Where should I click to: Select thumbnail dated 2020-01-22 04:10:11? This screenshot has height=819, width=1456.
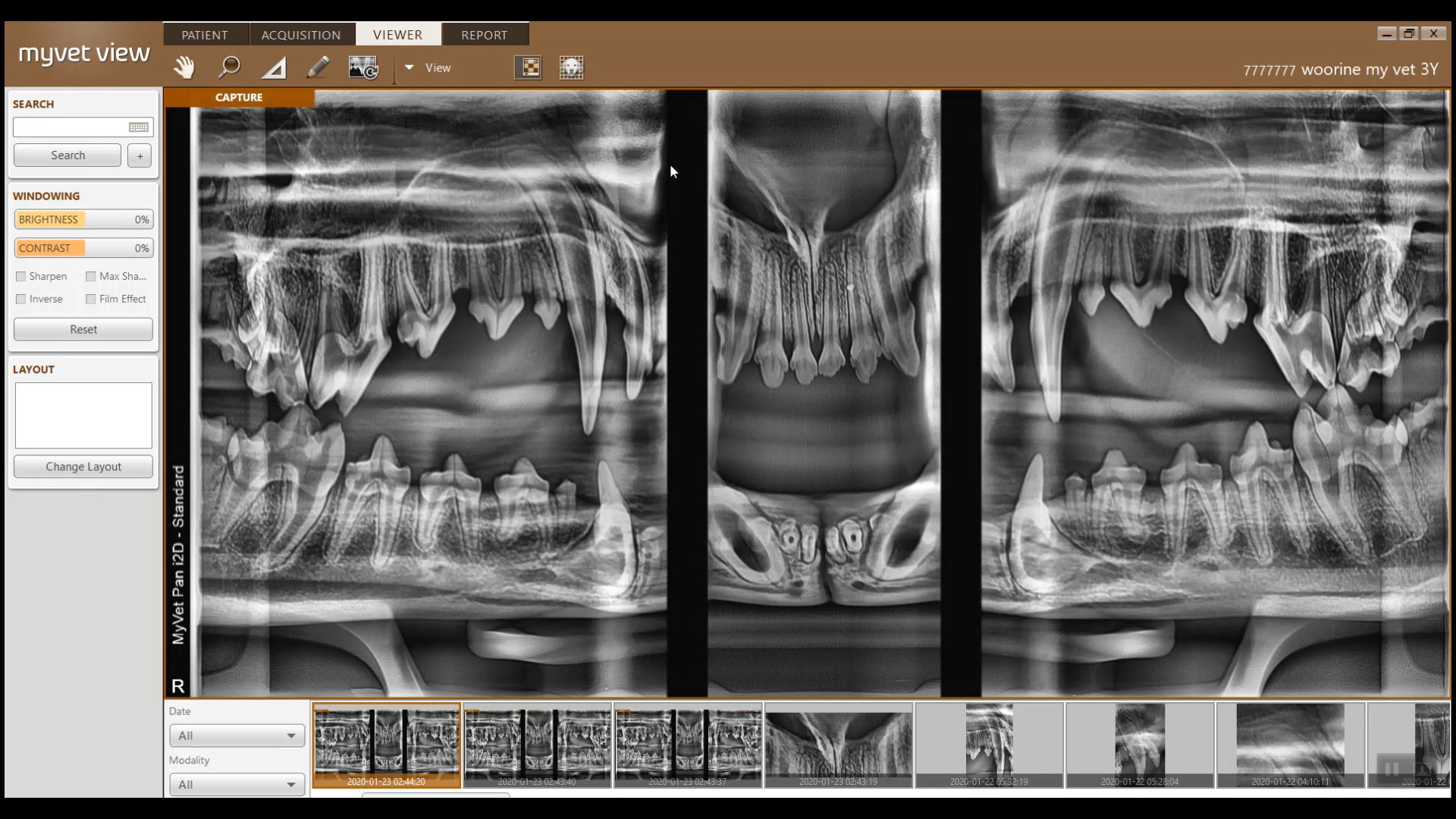(x=1291, y=745)
